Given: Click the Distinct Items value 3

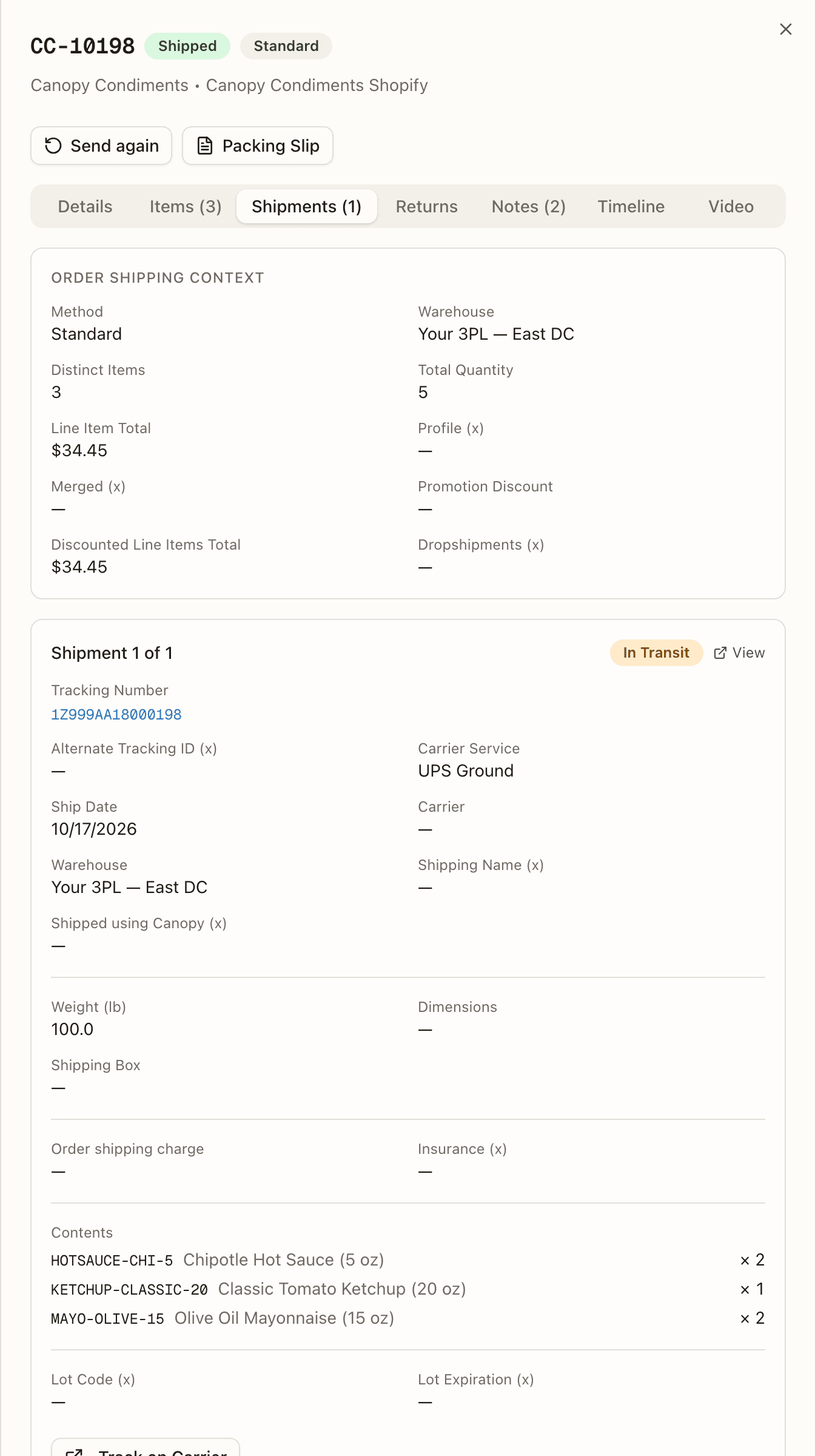Looking at the screenshot, I should [56, 392].
